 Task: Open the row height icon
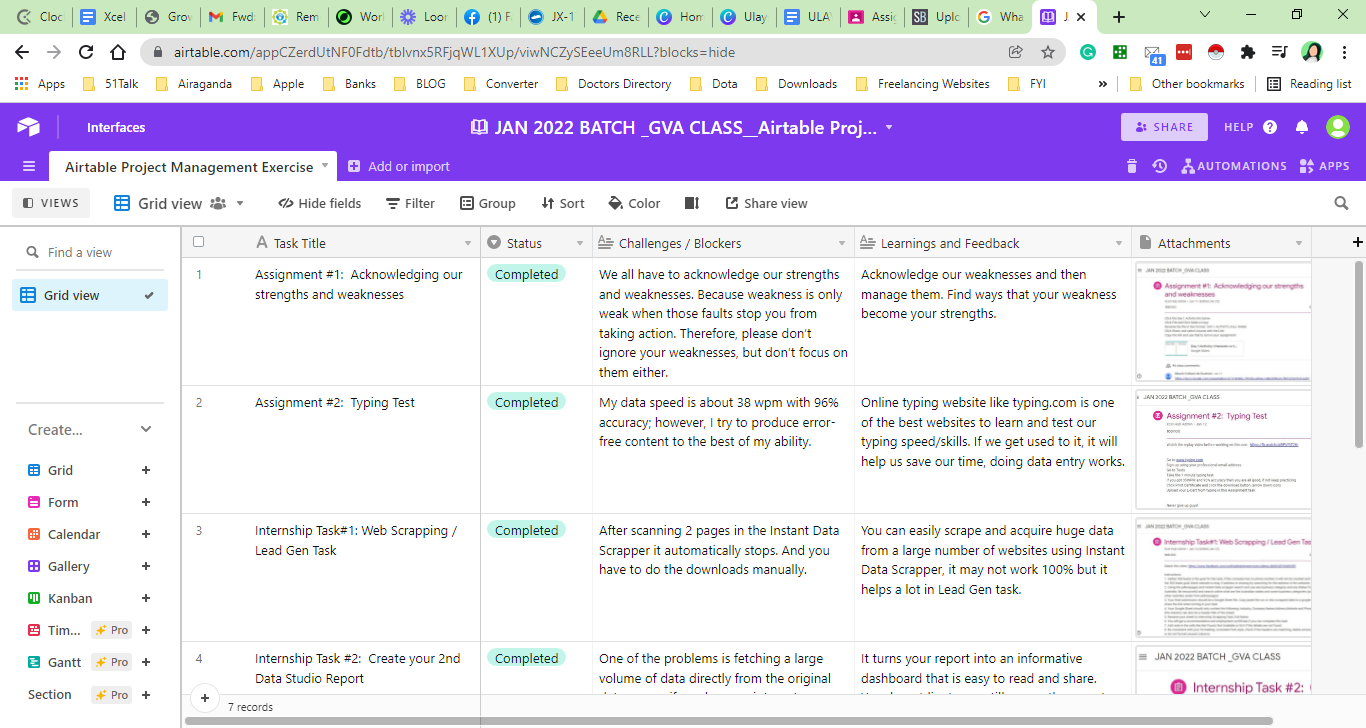tap(691, 203)
